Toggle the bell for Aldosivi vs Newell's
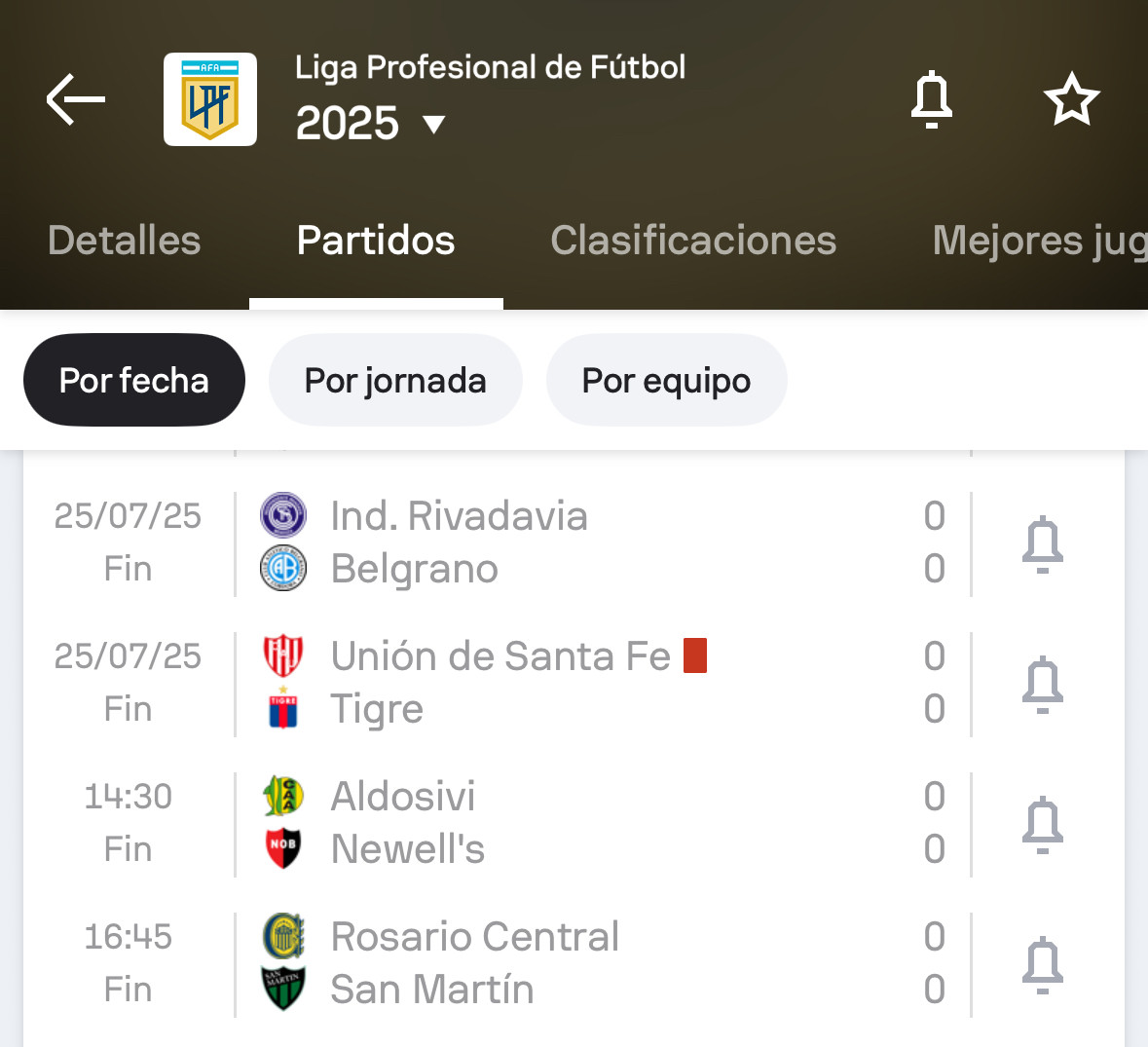The height and width of the screenshot is (1047, 1148). [x=1043, y=824]
